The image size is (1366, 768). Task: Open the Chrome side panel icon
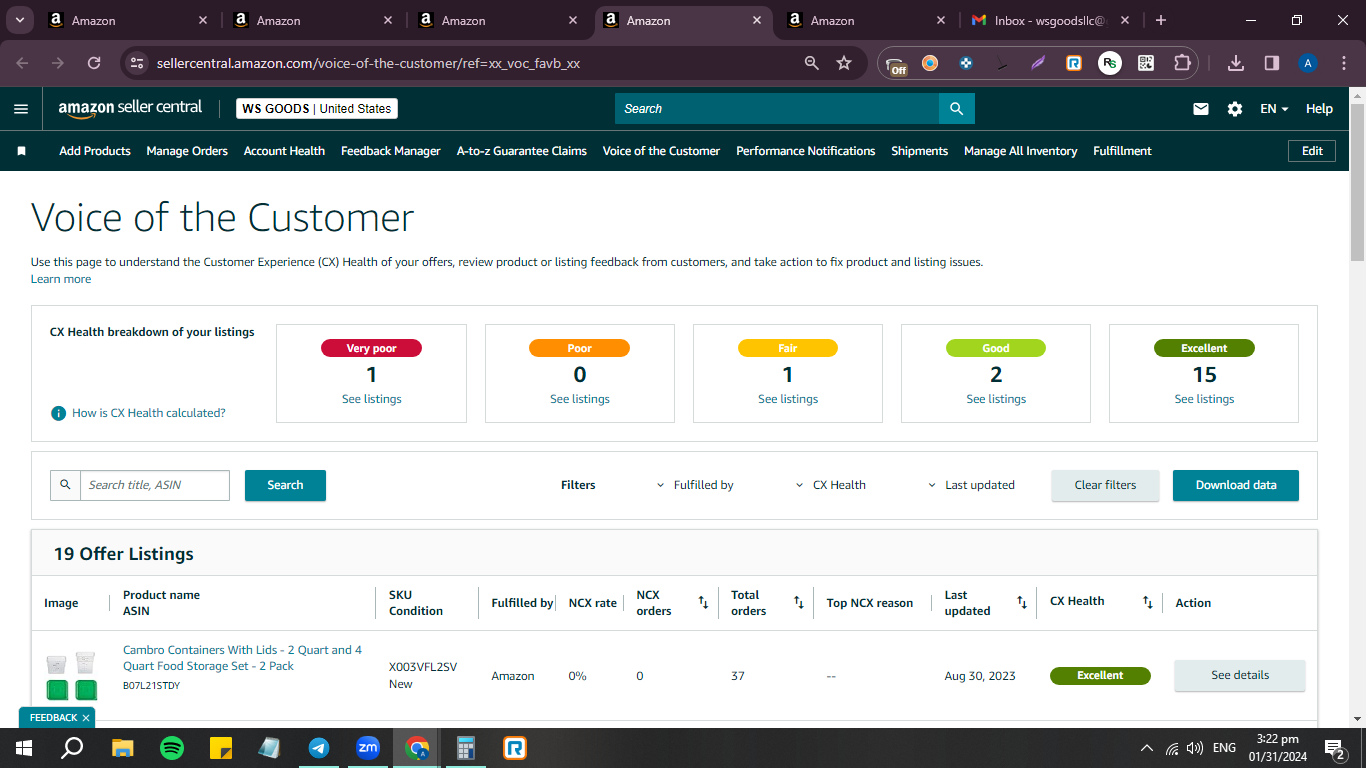(1272, 63)
